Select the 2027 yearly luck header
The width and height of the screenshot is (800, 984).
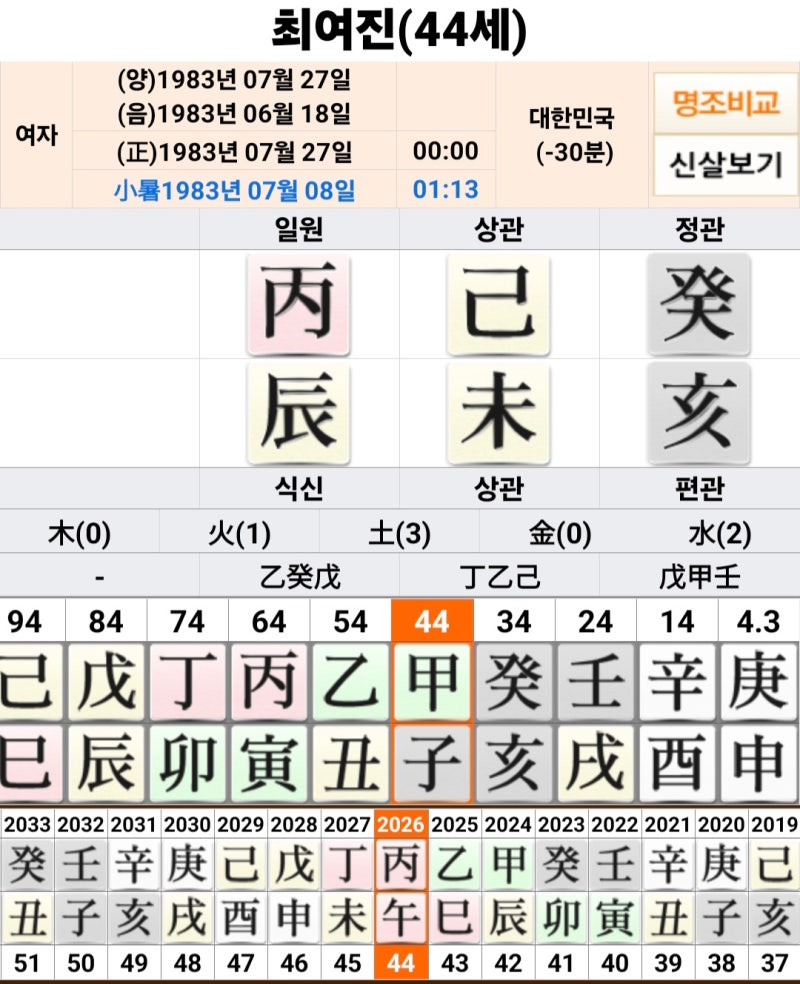coord(348,824)
